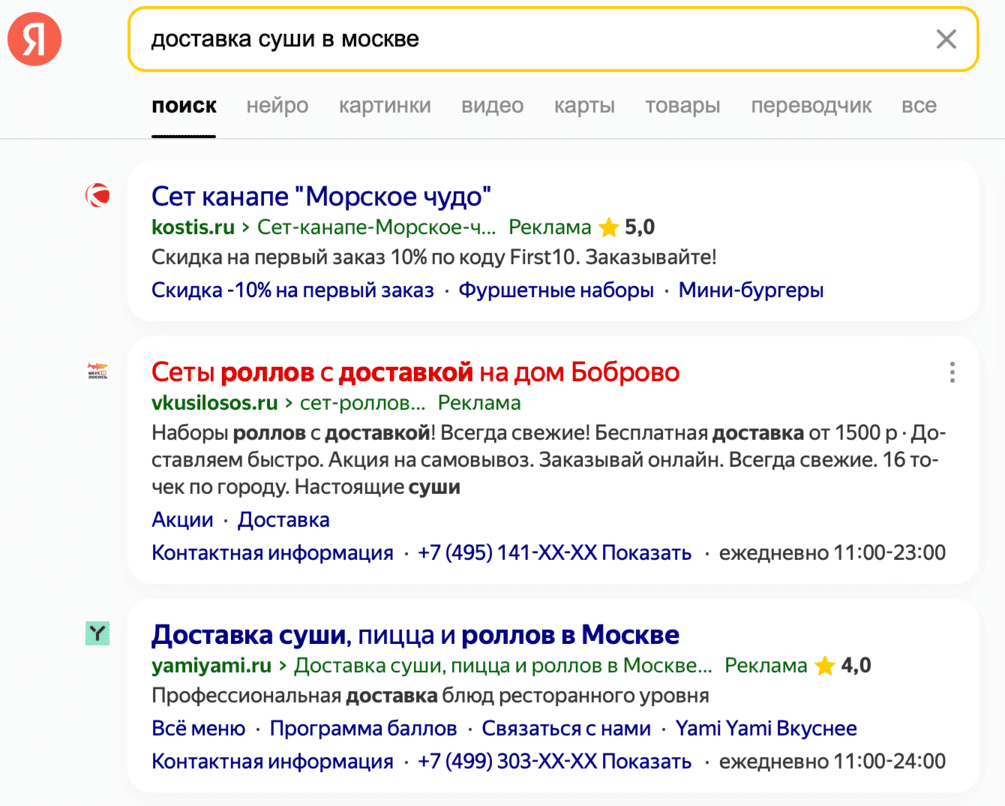Click the Реклама label on kostis.ru ad

pyautogui.click(x=550, y=227)
